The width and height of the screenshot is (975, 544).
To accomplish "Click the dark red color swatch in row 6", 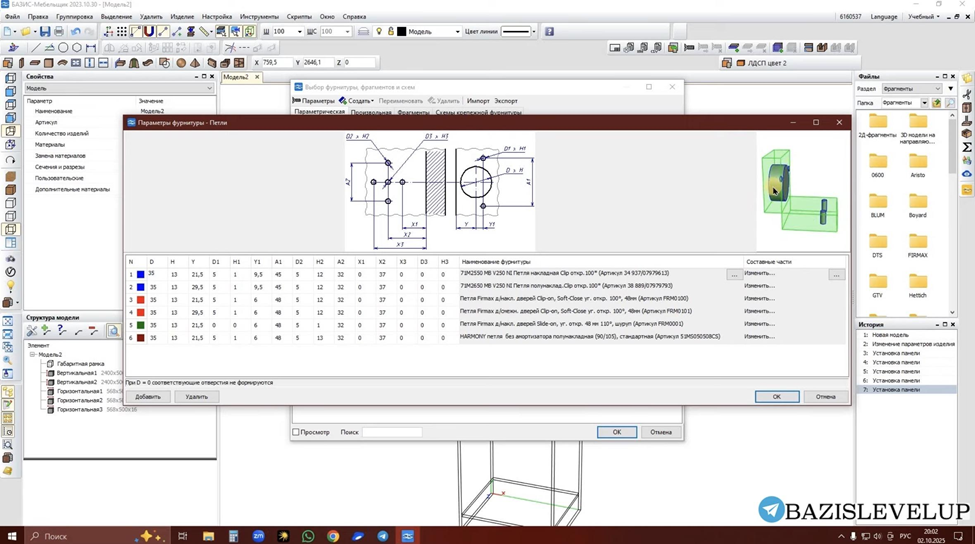I will point(141,338).
